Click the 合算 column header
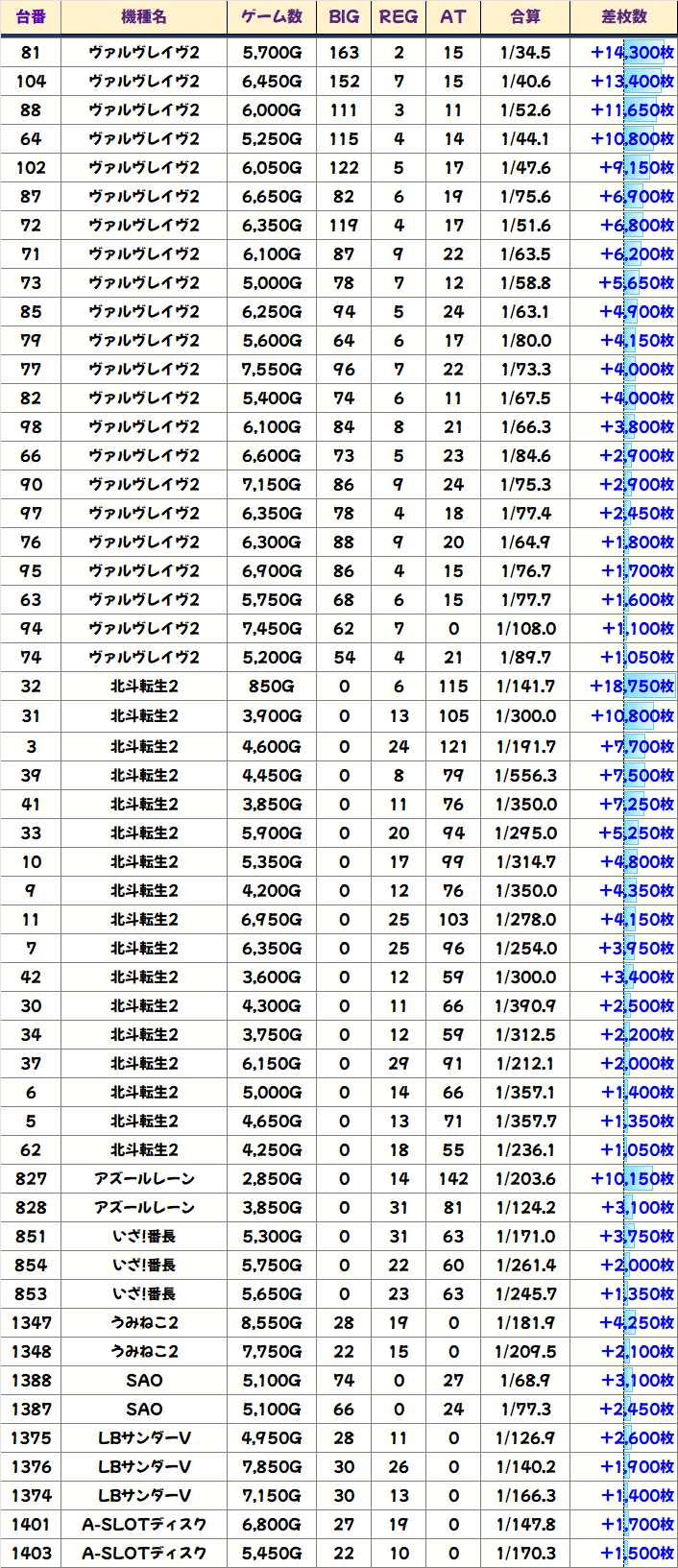The image size is (678, 1568). 525,17
